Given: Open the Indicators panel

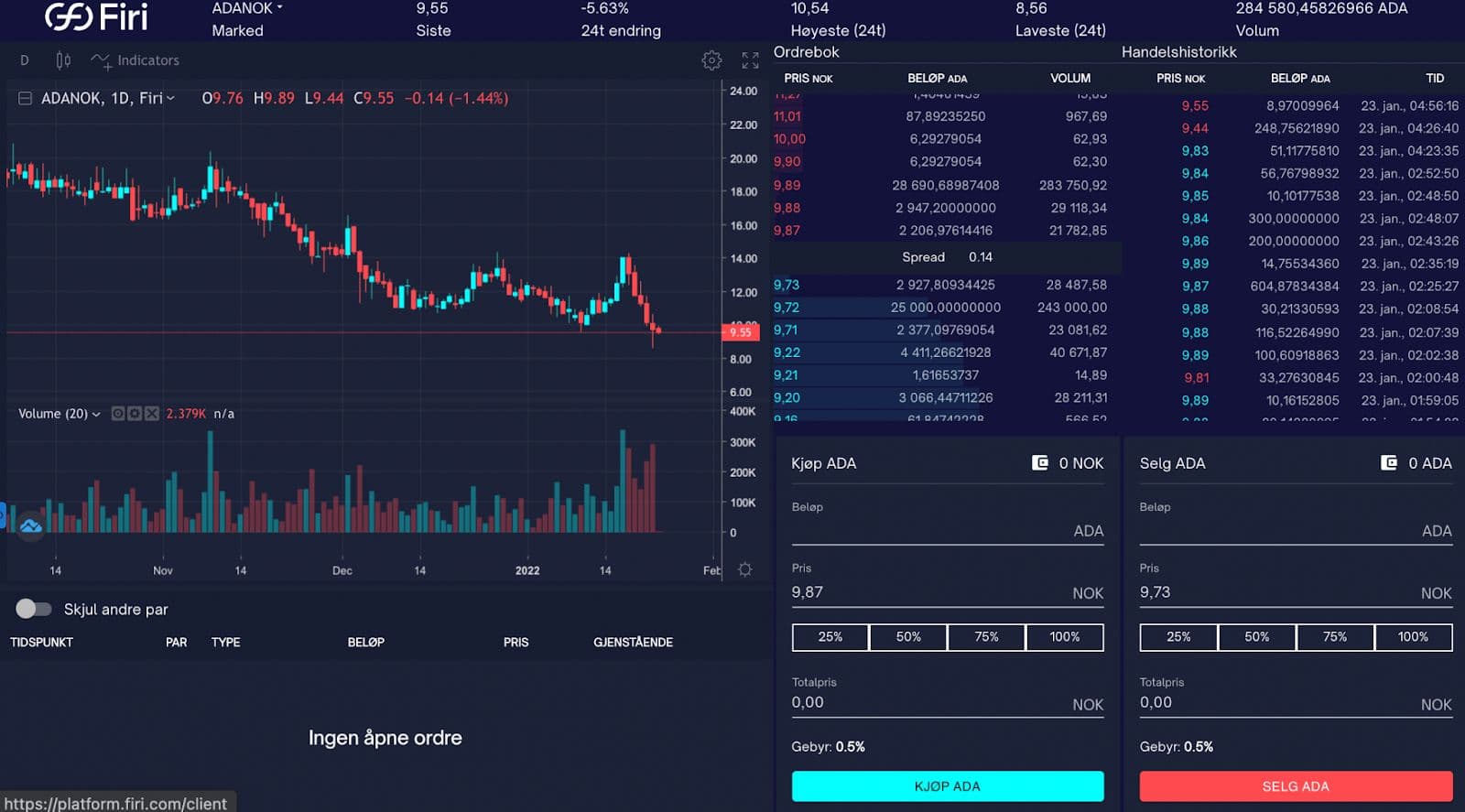Looking at the screenshot, I should pyautogui.click(x=136, y=60).
